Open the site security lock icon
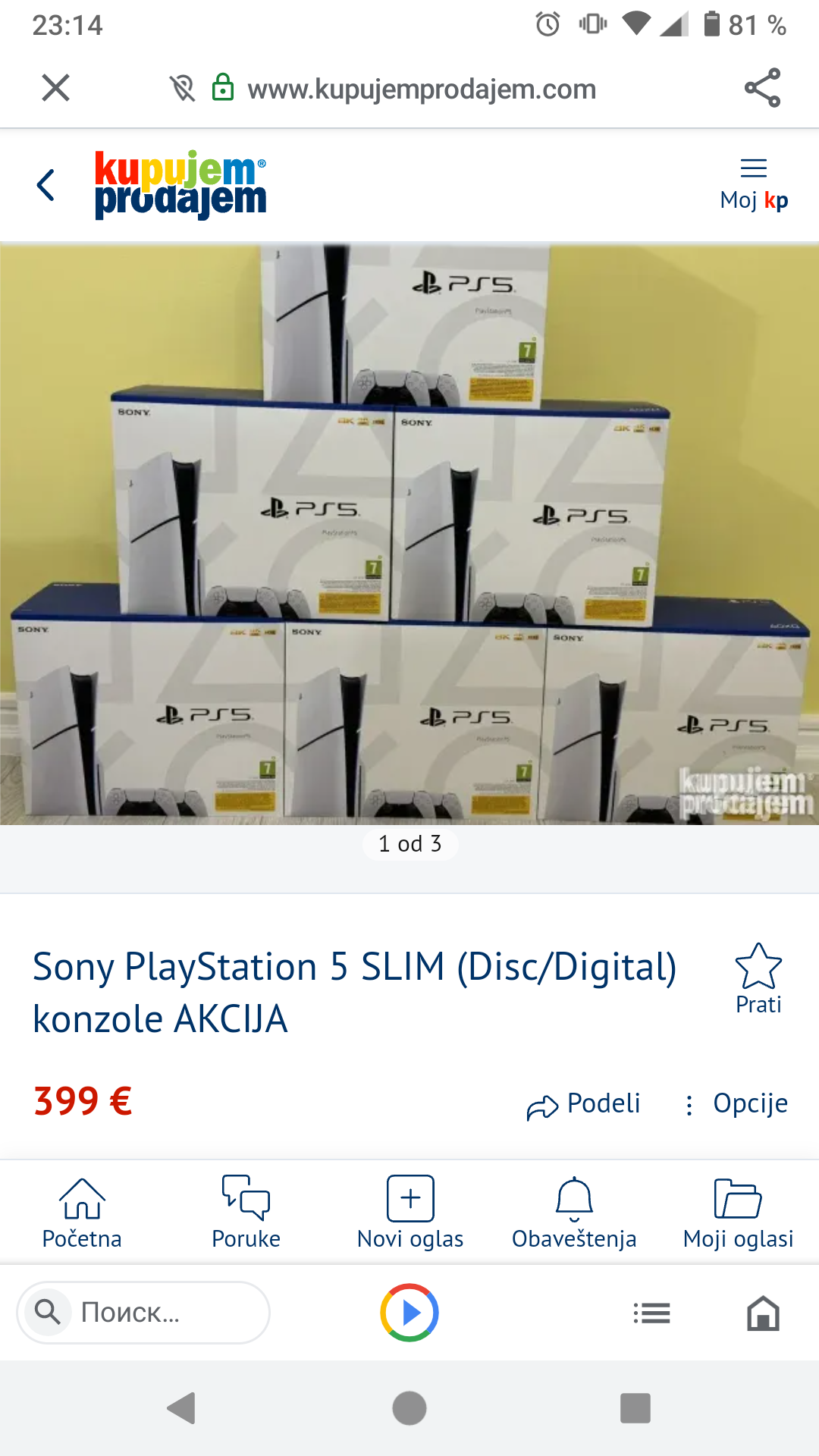This screenshot has height=1456, width=819. pos(222,88)
